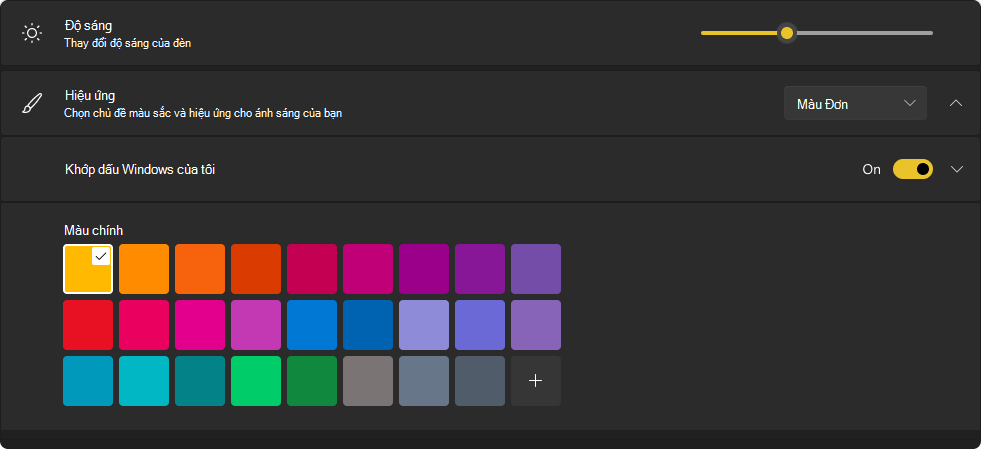This screenshot has height=449, width=981.
Task: Click the sun brightness icon
Action: pos(31,33)
